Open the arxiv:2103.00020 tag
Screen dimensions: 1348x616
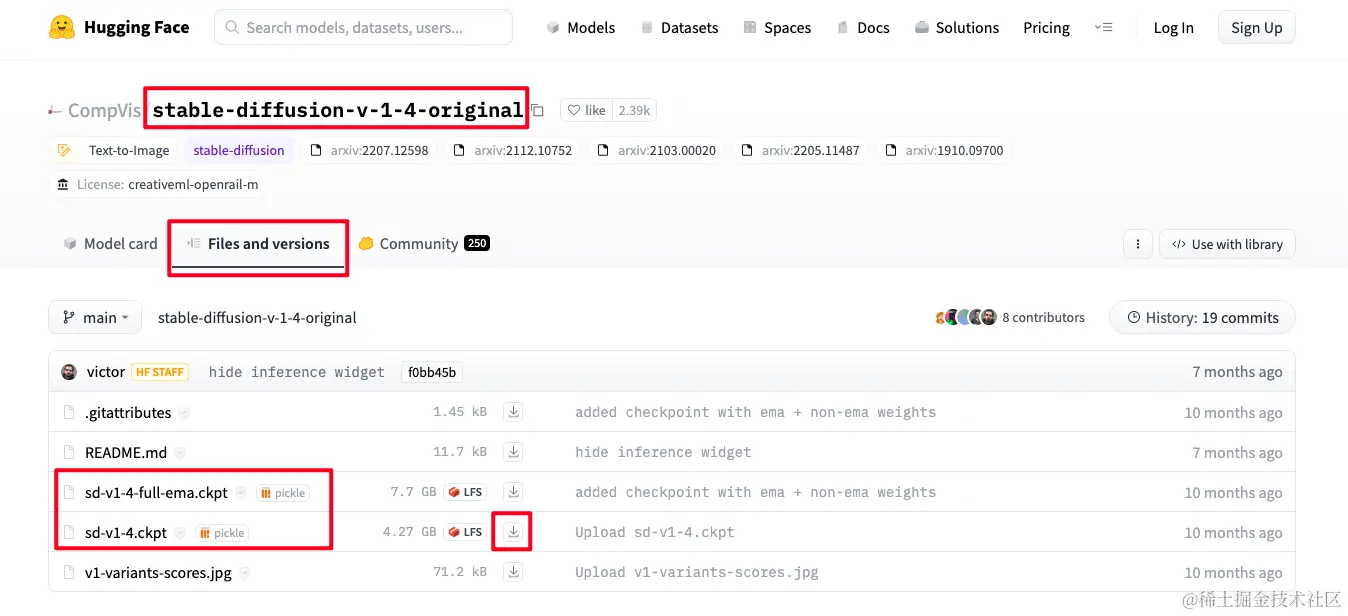coord(657,150)
